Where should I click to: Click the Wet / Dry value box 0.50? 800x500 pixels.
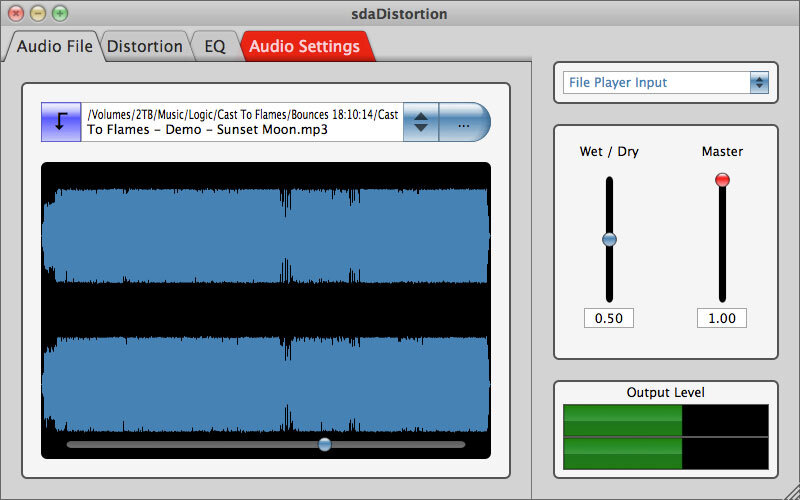[609, 318]
